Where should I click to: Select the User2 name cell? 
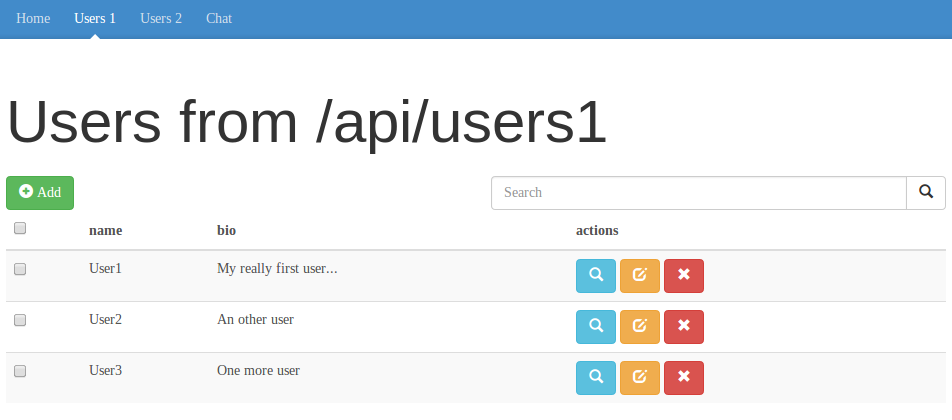click(x=106, y=319)
